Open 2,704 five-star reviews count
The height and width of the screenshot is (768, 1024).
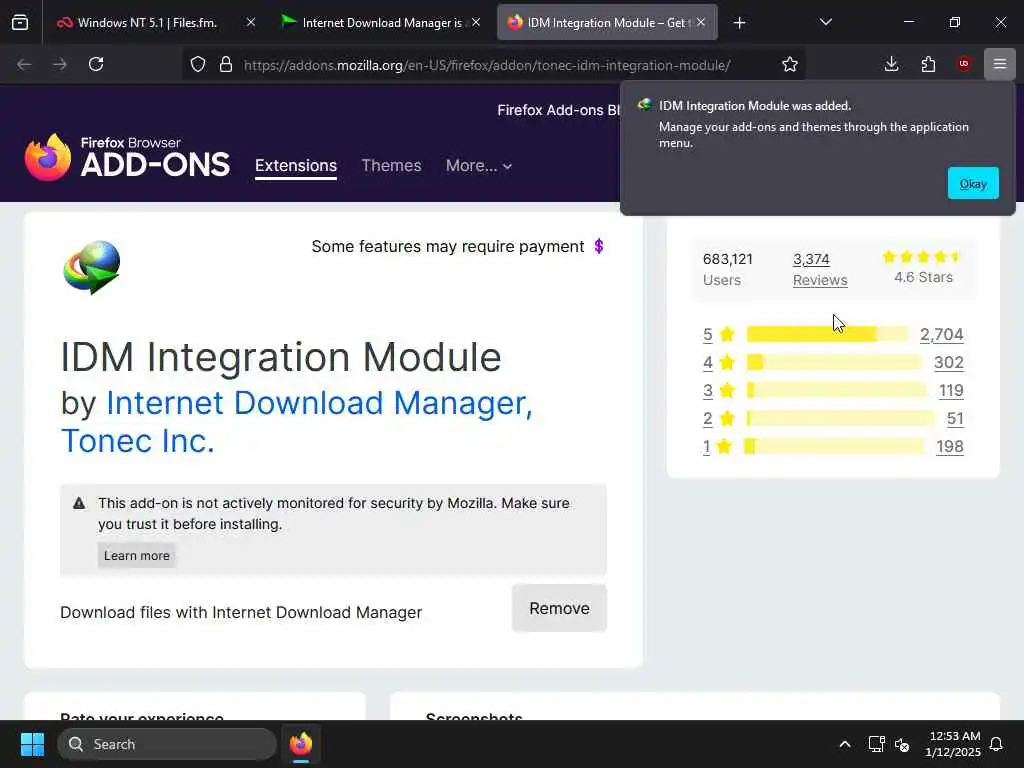click(941, 334)
